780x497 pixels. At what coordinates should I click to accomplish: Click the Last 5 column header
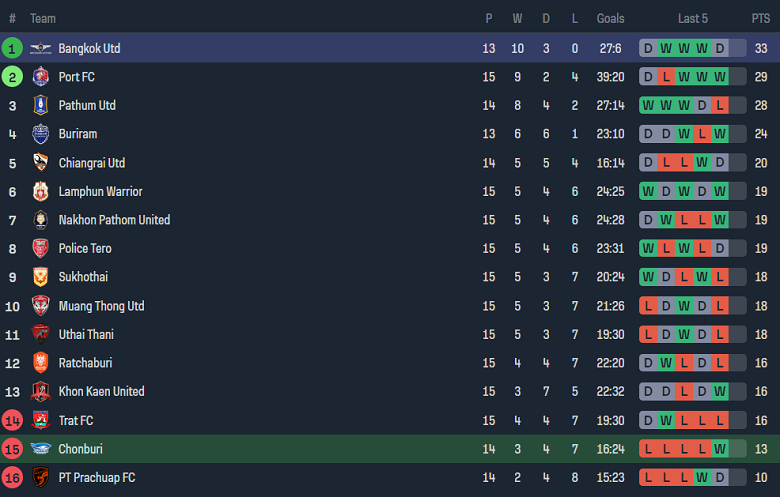tap(693, 18)
